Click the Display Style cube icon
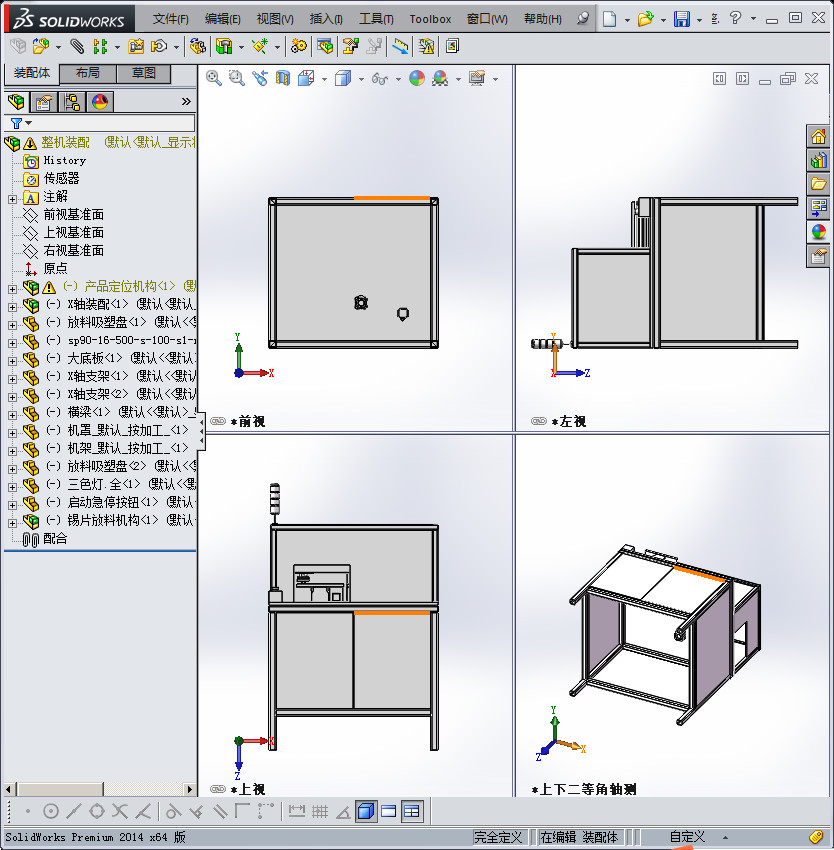Viewport: 834px width, 850px height. point(343,79)
